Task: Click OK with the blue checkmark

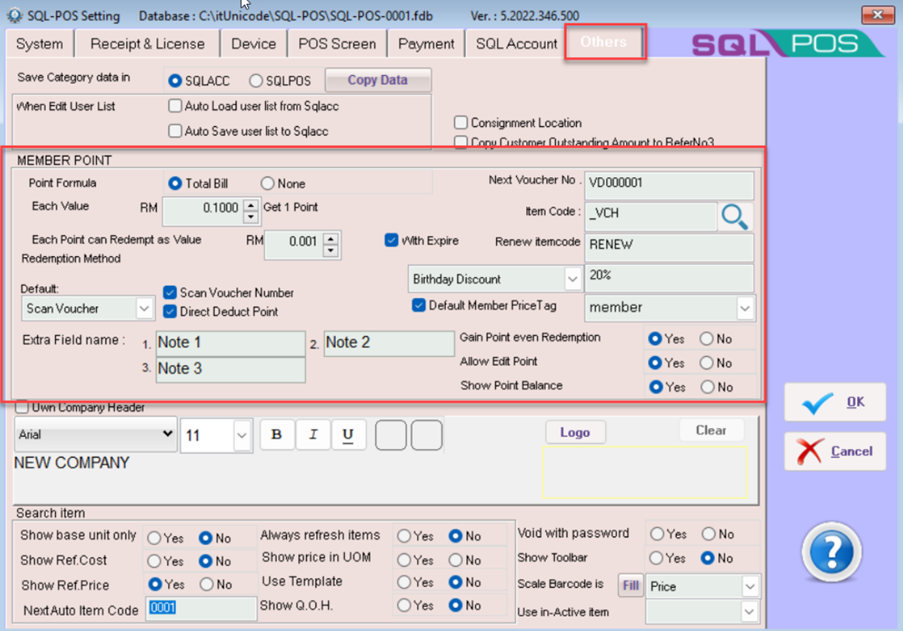Action: coord(834,402)
